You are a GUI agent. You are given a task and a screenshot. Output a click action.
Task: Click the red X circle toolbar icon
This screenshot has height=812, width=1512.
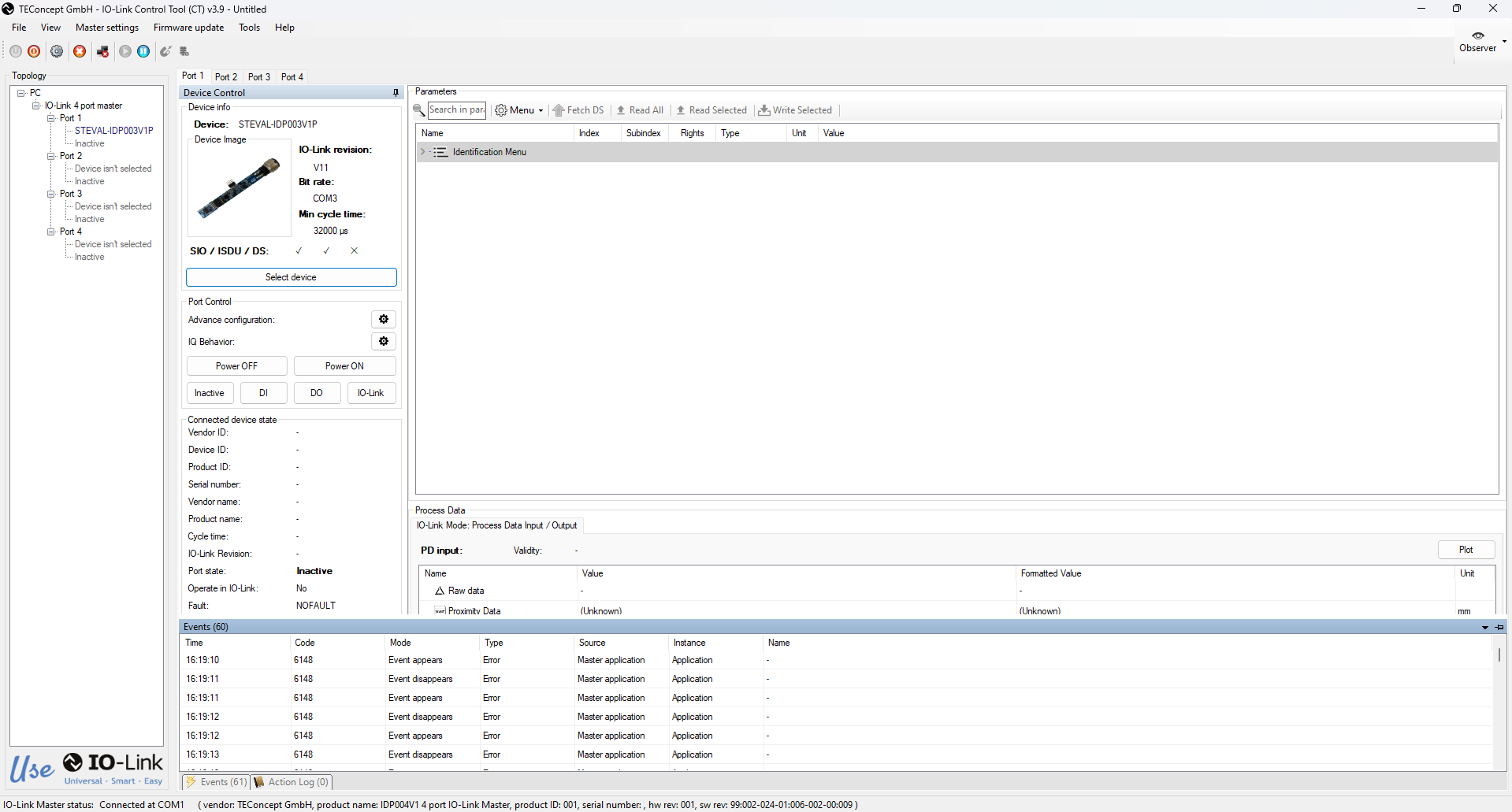(80, 51)
